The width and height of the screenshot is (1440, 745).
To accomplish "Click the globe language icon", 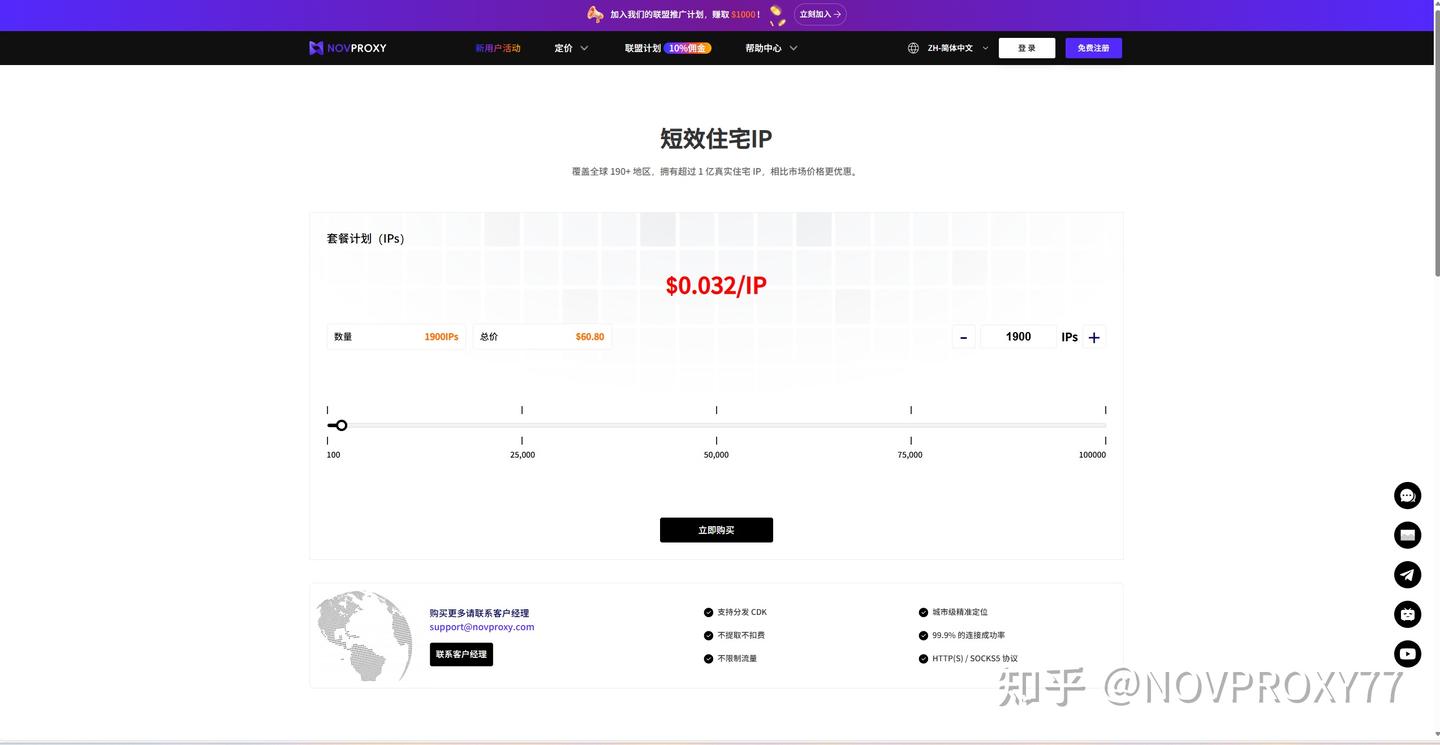I will pos(912,47).
